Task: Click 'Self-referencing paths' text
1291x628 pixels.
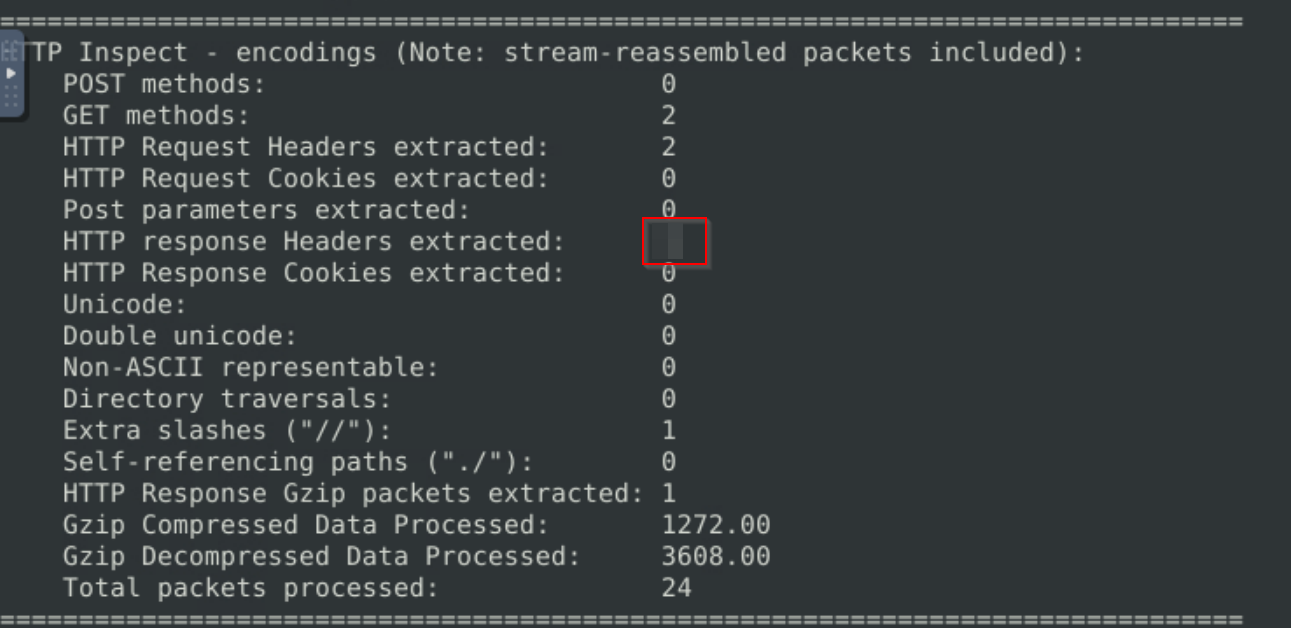Action: [235, 462]
